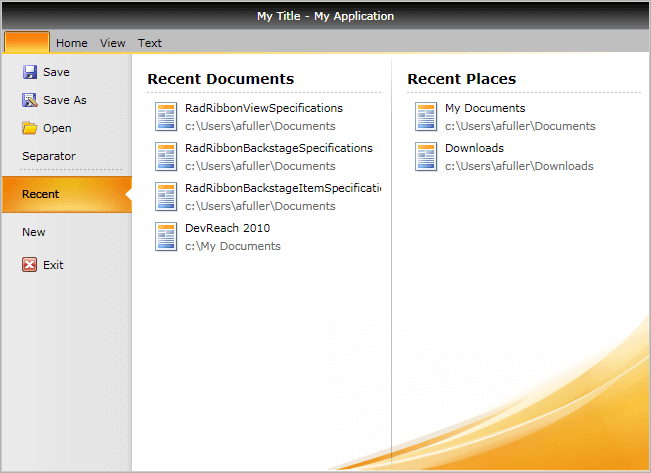Click path under RadRibbonBackstageItemSpecifications
Viewport: 651px width, 473px height.
[260, 206]
